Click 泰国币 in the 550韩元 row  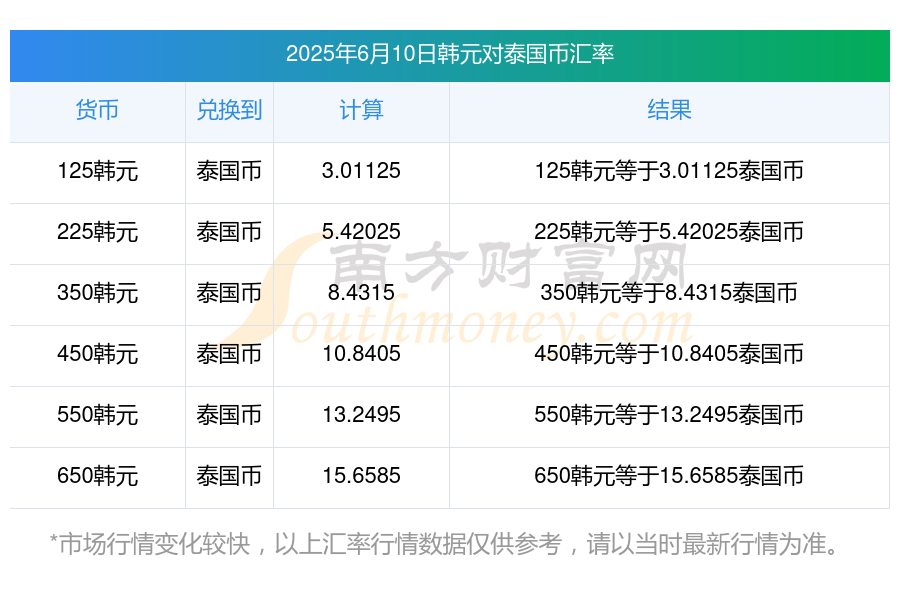[229, 415]
